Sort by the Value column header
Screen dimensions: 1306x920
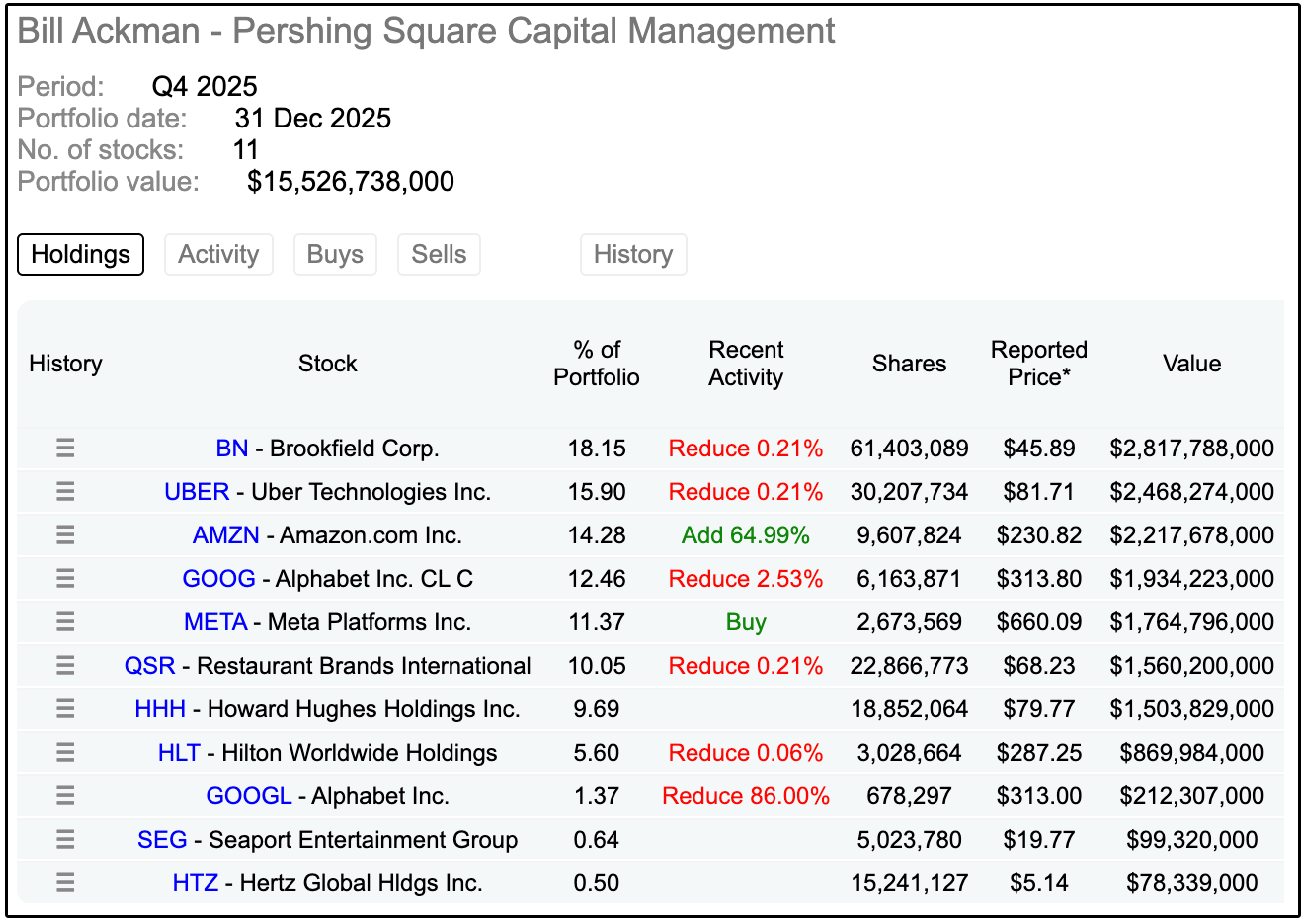pos(1192,364)
